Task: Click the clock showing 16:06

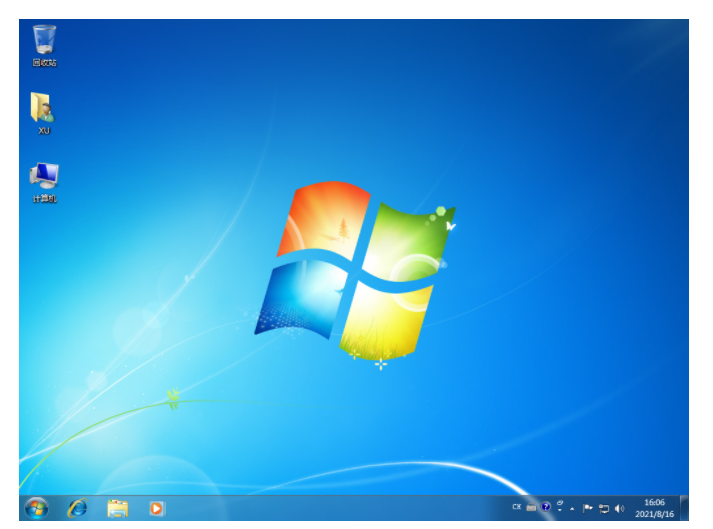Action: 654,502
